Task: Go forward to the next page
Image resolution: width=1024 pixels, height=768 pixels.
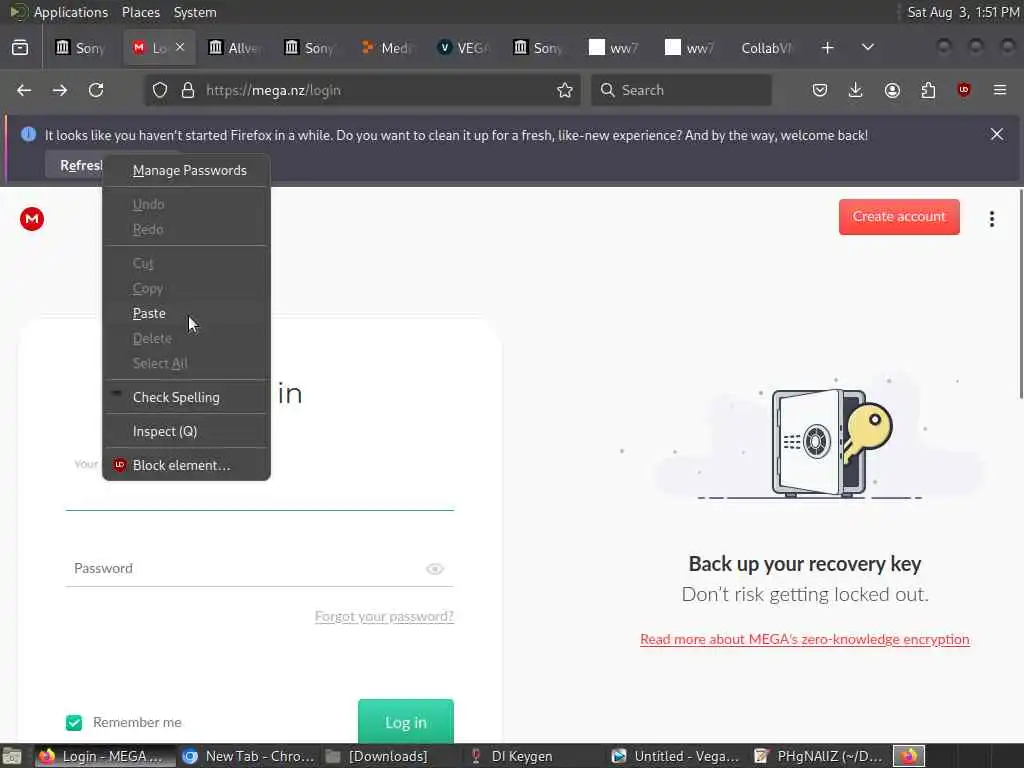Action: [59, 90]
